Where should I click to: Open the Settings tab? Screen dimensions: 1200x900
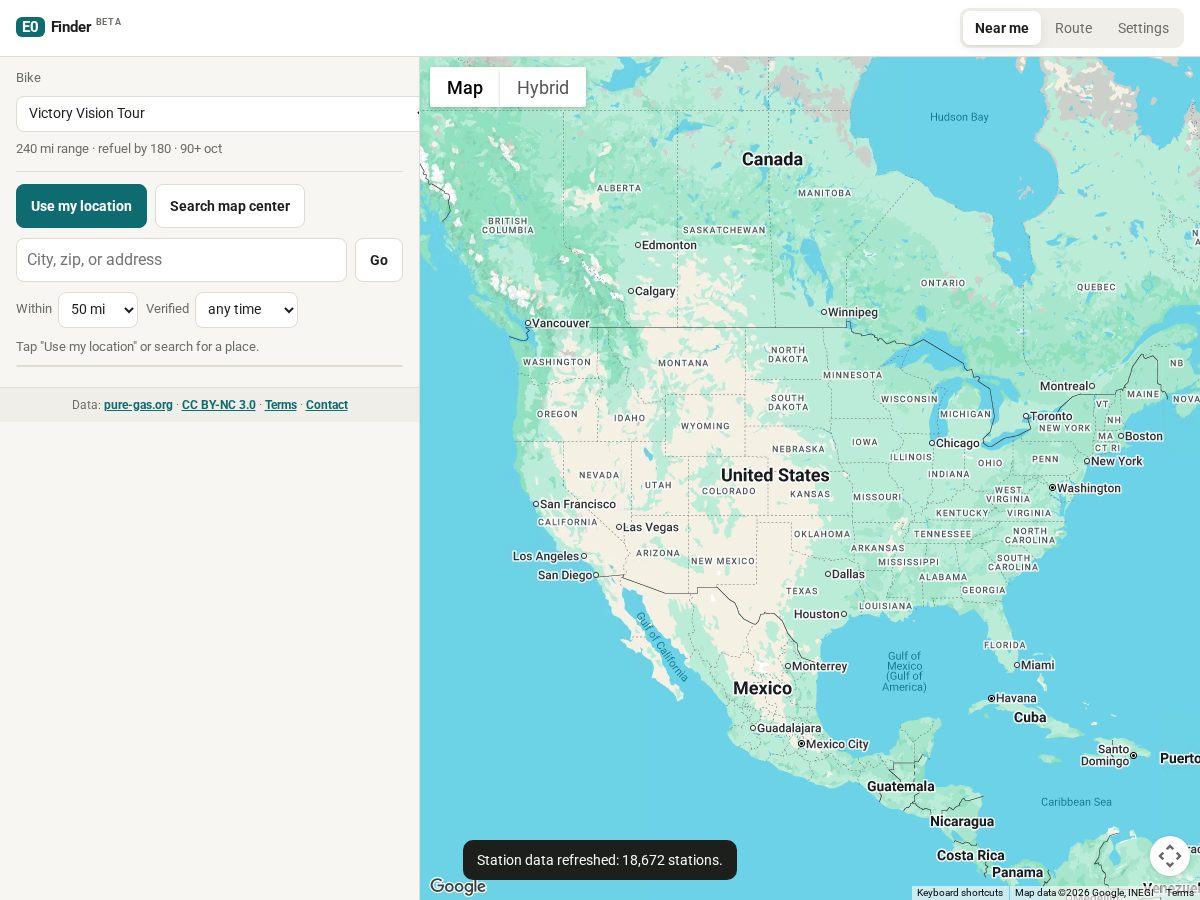click(1143, 28)
